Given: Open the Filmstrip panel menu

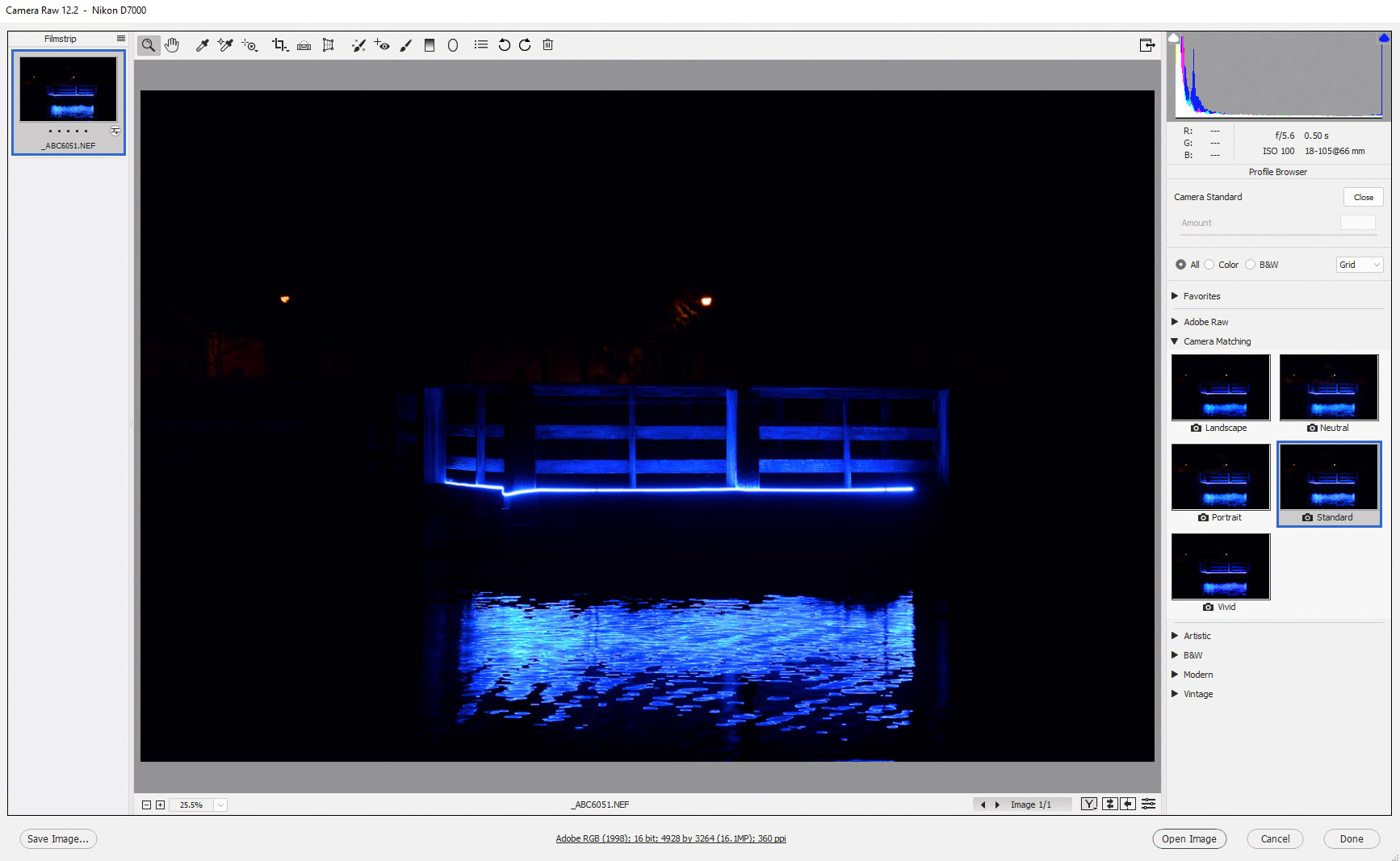Looking at the screenshot, I should (x=120, y=38).
